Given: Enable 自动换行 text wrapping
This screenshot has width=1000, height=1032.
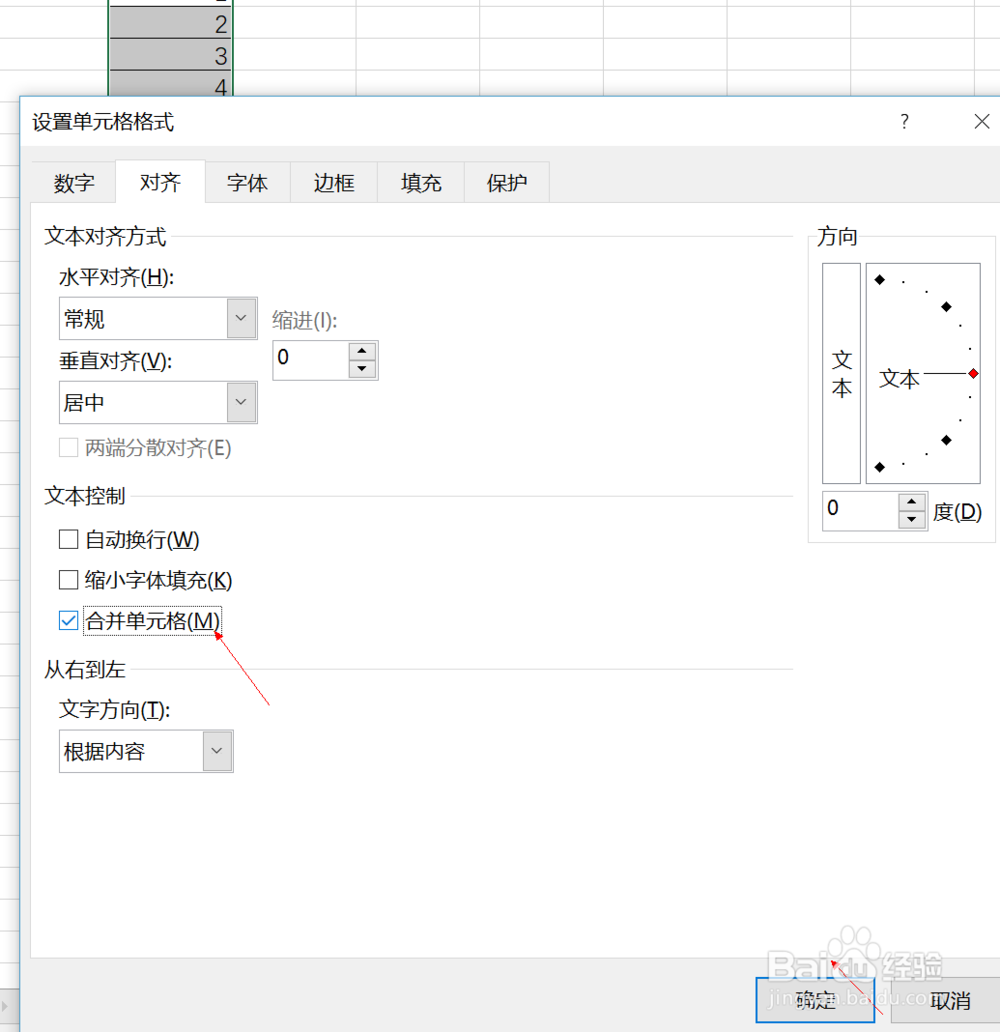Looking at the screenshot, I should point(68,539).
